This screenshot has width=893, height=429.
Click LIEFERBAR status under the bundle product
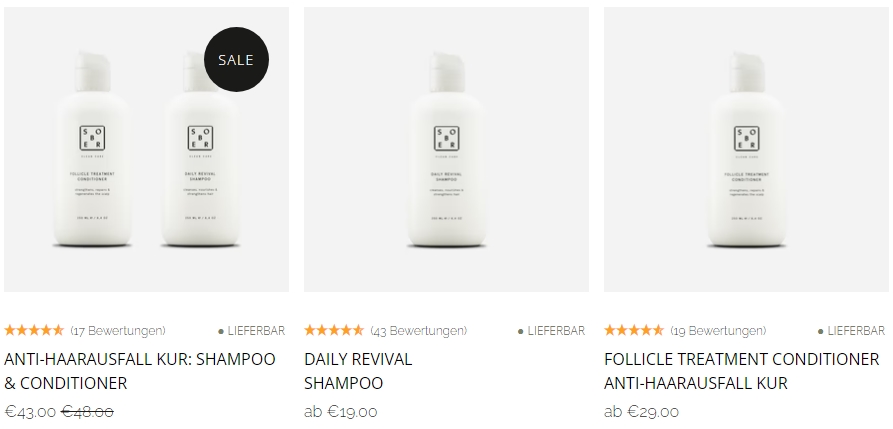coord(252,331)
